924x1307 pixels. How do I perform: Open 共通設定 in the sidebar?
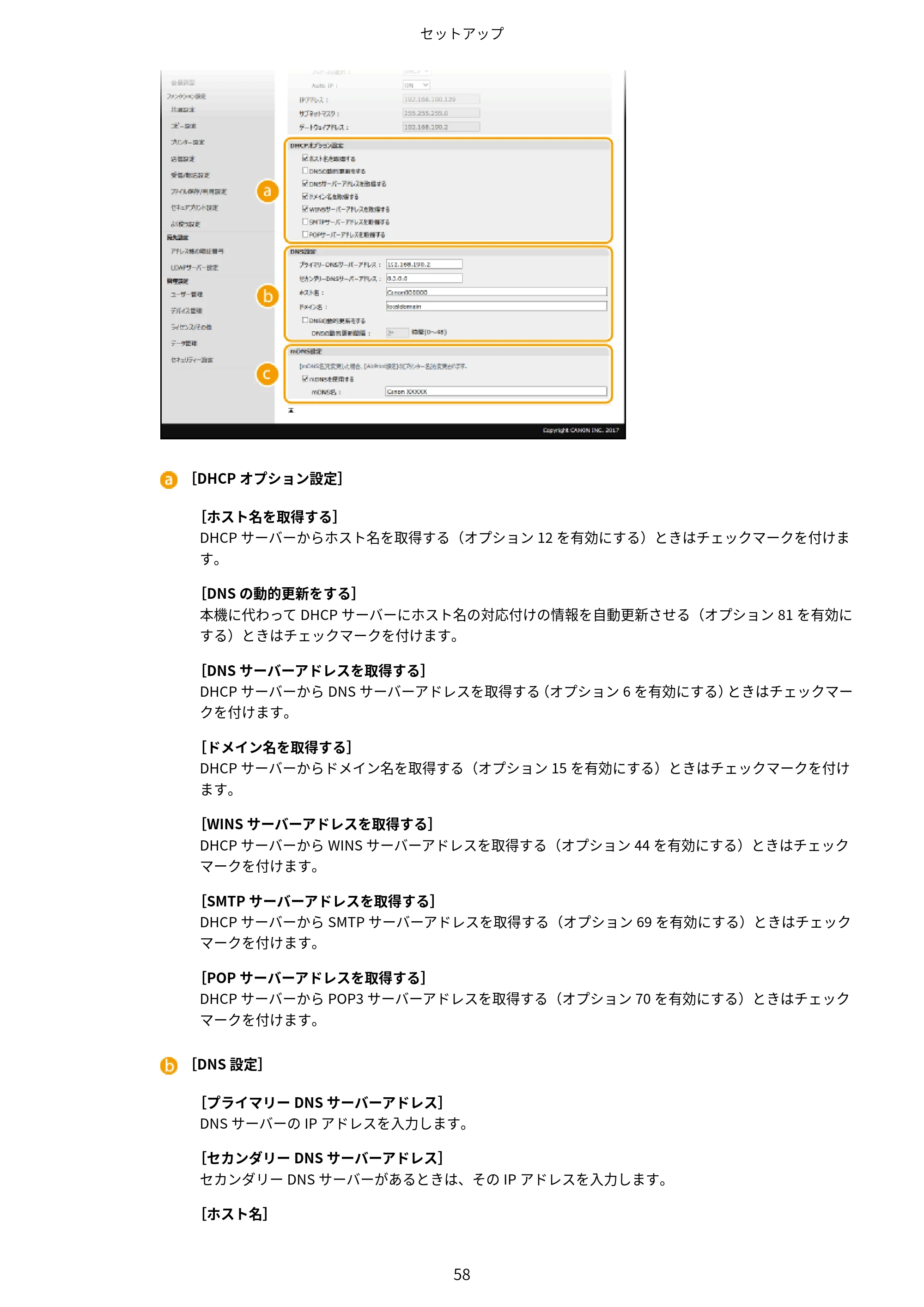[183, 110]
